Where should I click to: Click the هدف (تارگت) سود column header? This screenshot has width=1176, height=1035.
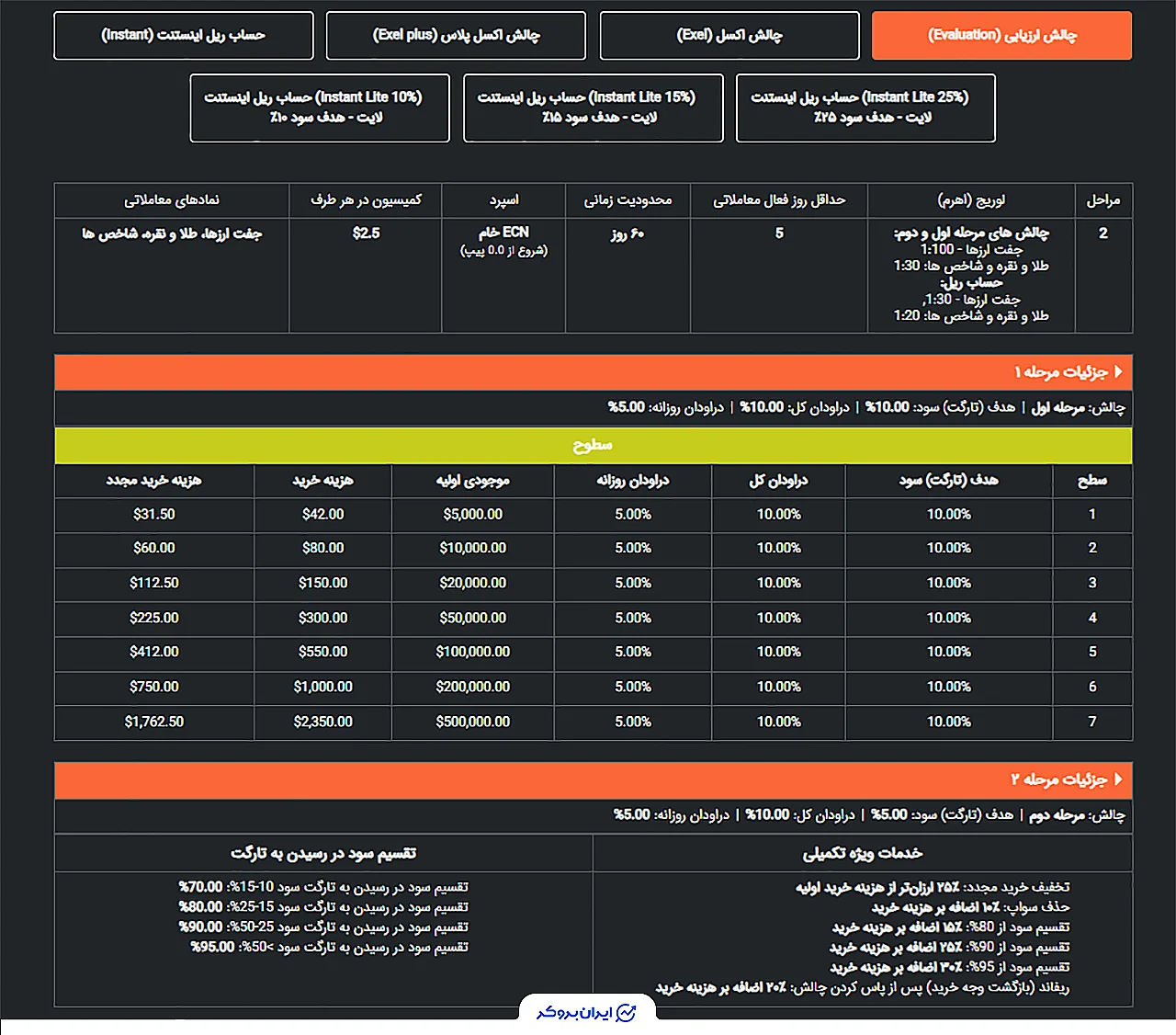[948, 481]
